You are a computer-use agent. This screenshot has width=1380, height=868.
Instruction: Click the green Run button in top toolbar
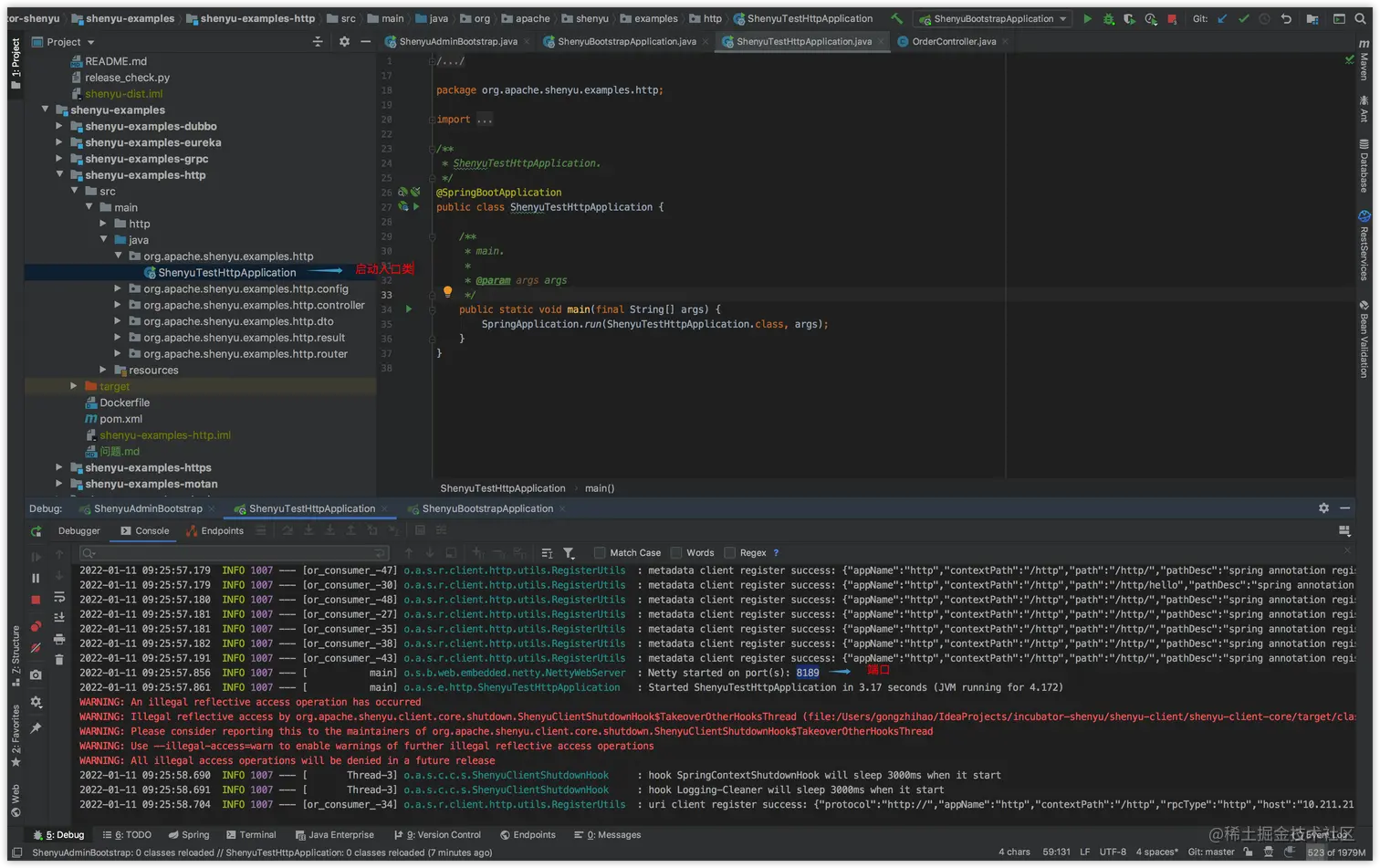tap(1087, 18)
